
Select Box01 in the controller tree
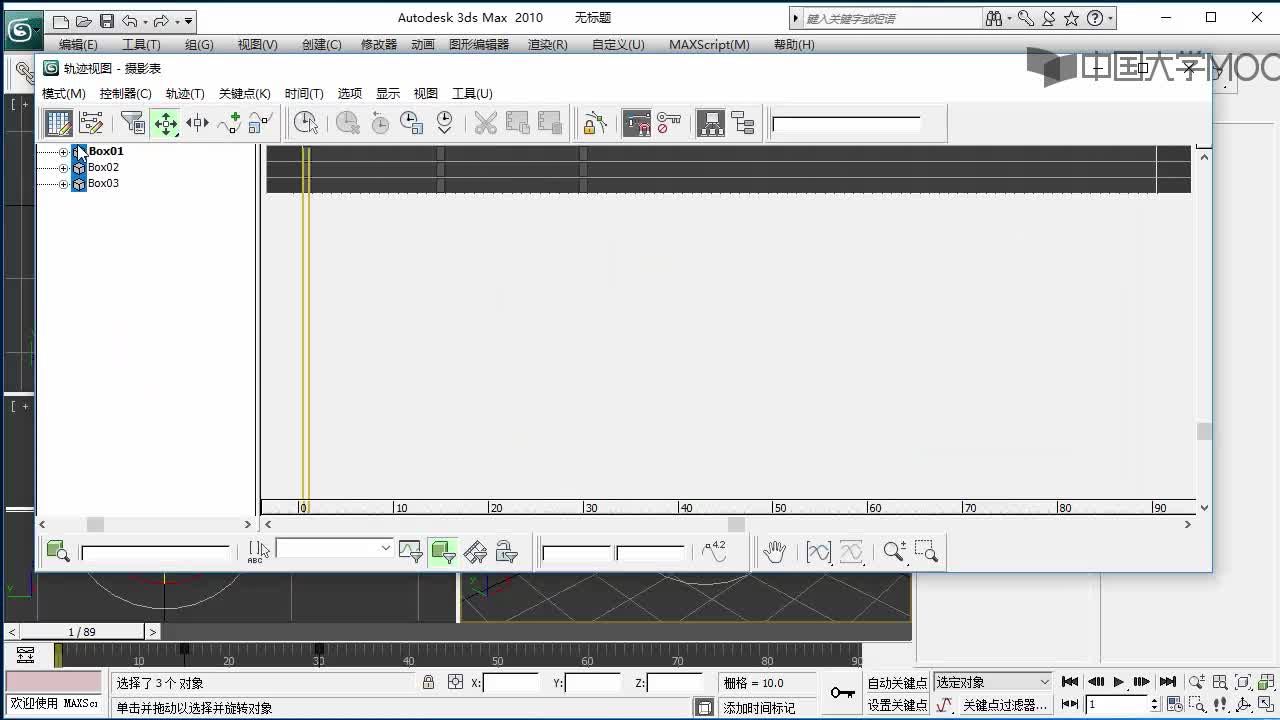pos(106,151)
